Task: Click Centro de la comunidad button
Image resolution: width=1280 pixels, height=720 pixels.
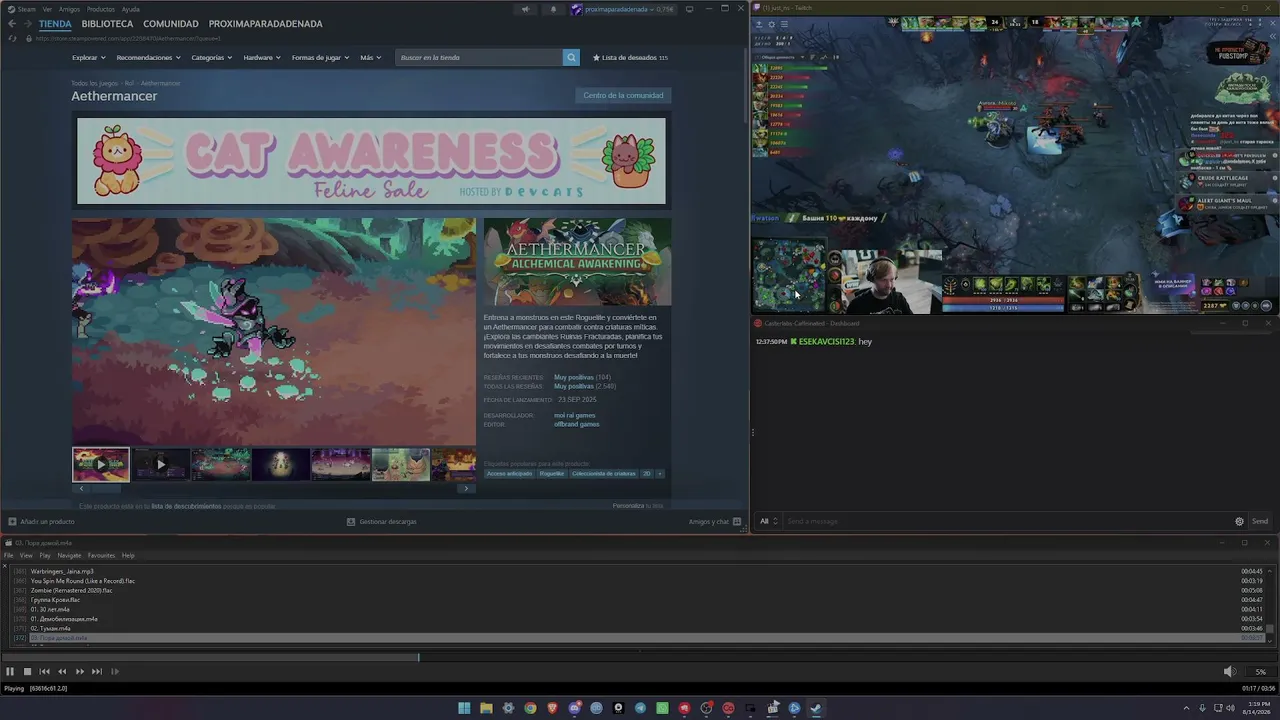Action: (x=623, y=95)
